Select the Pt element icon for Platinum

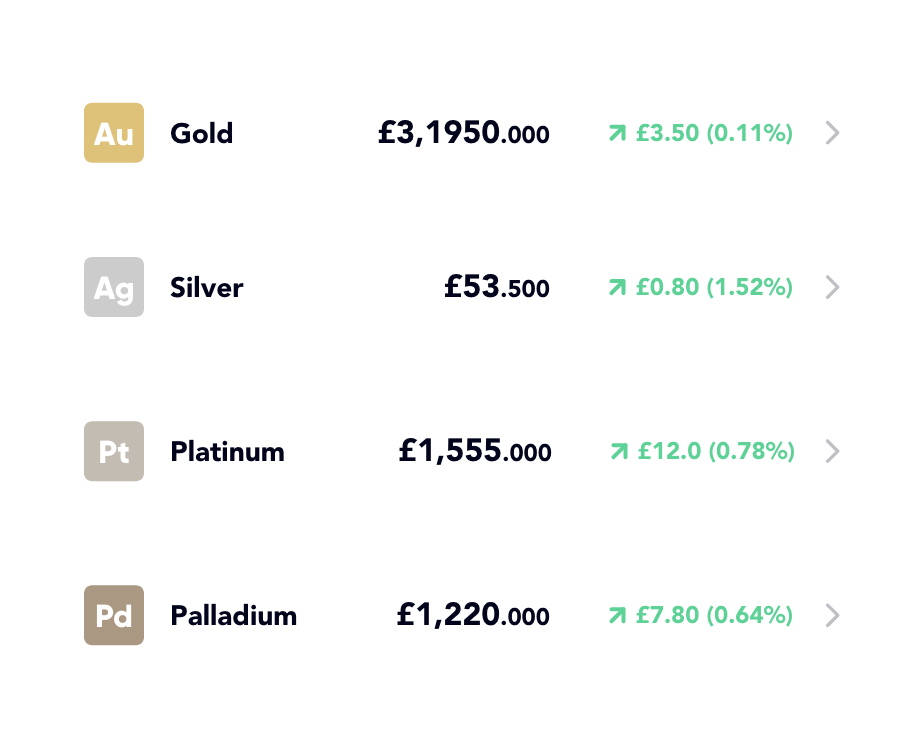coord(113,451)
